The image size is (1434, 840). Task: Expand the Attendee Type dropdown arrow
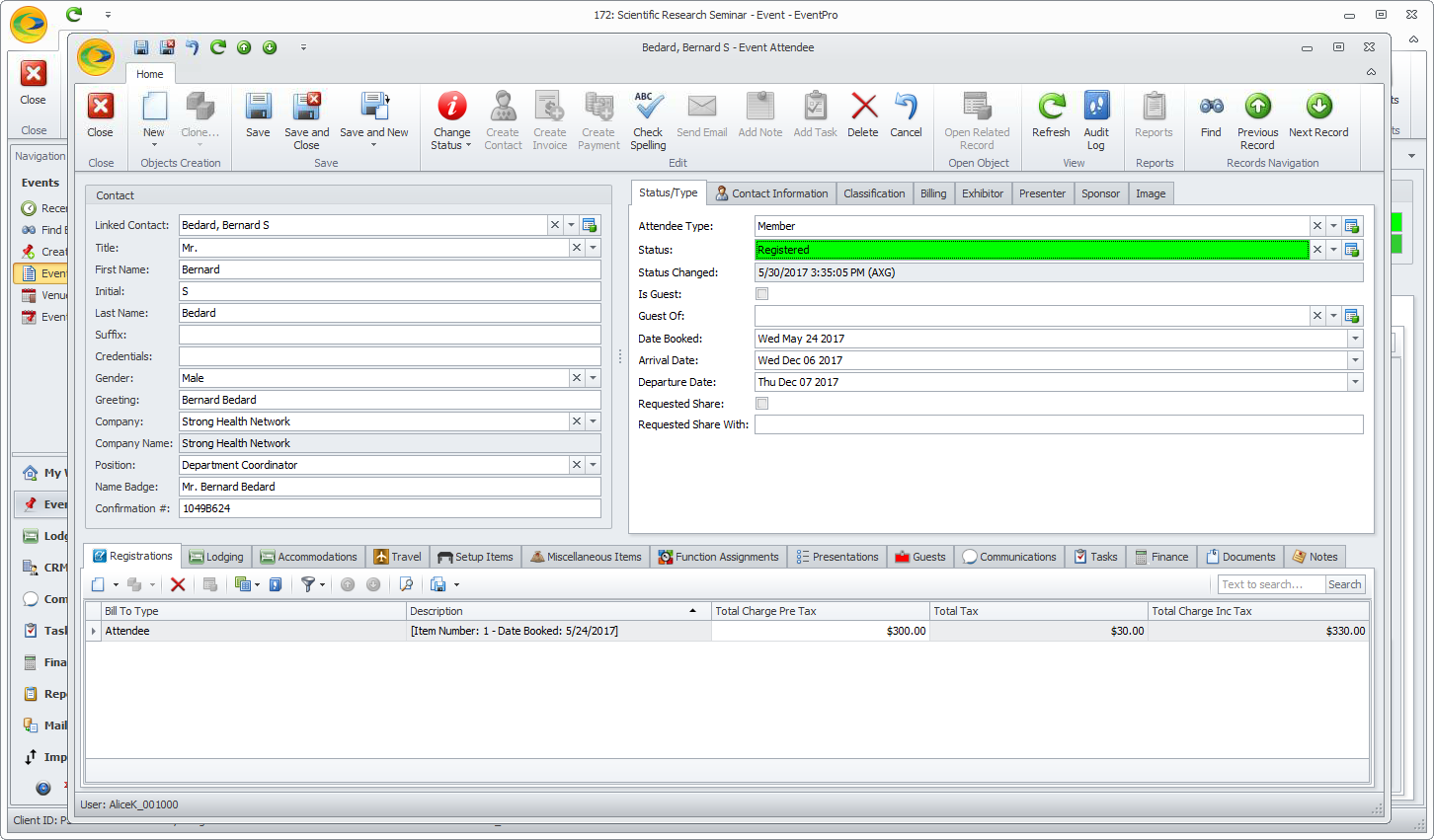click(1333, 226)
